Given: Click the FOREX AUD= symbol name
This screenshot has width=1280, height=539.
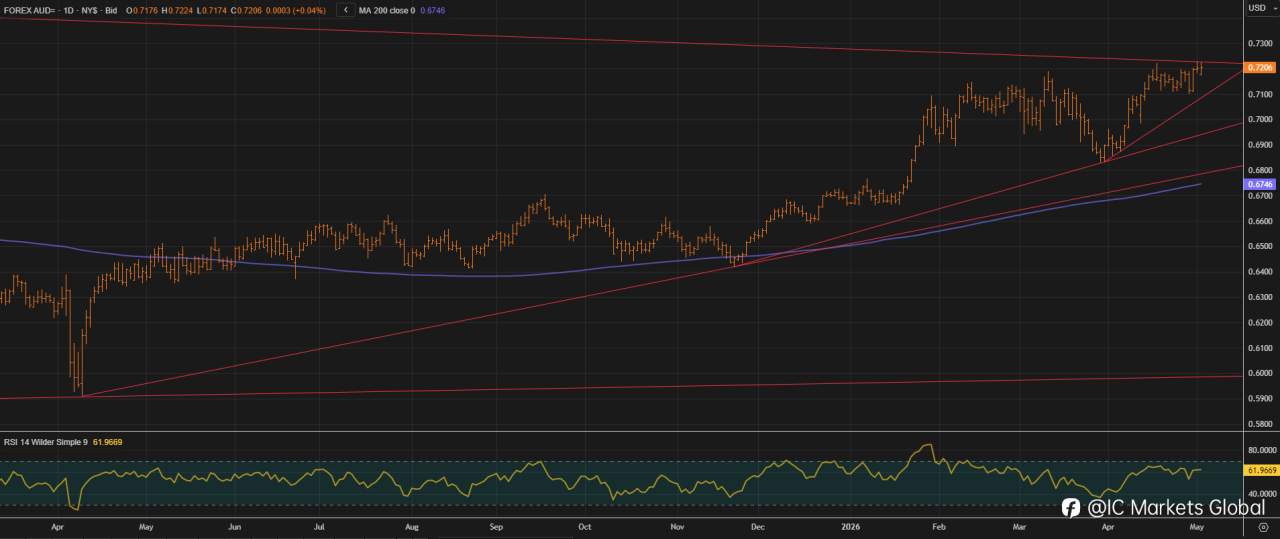Looking at the screenshot, I should (x=30, y=9).
